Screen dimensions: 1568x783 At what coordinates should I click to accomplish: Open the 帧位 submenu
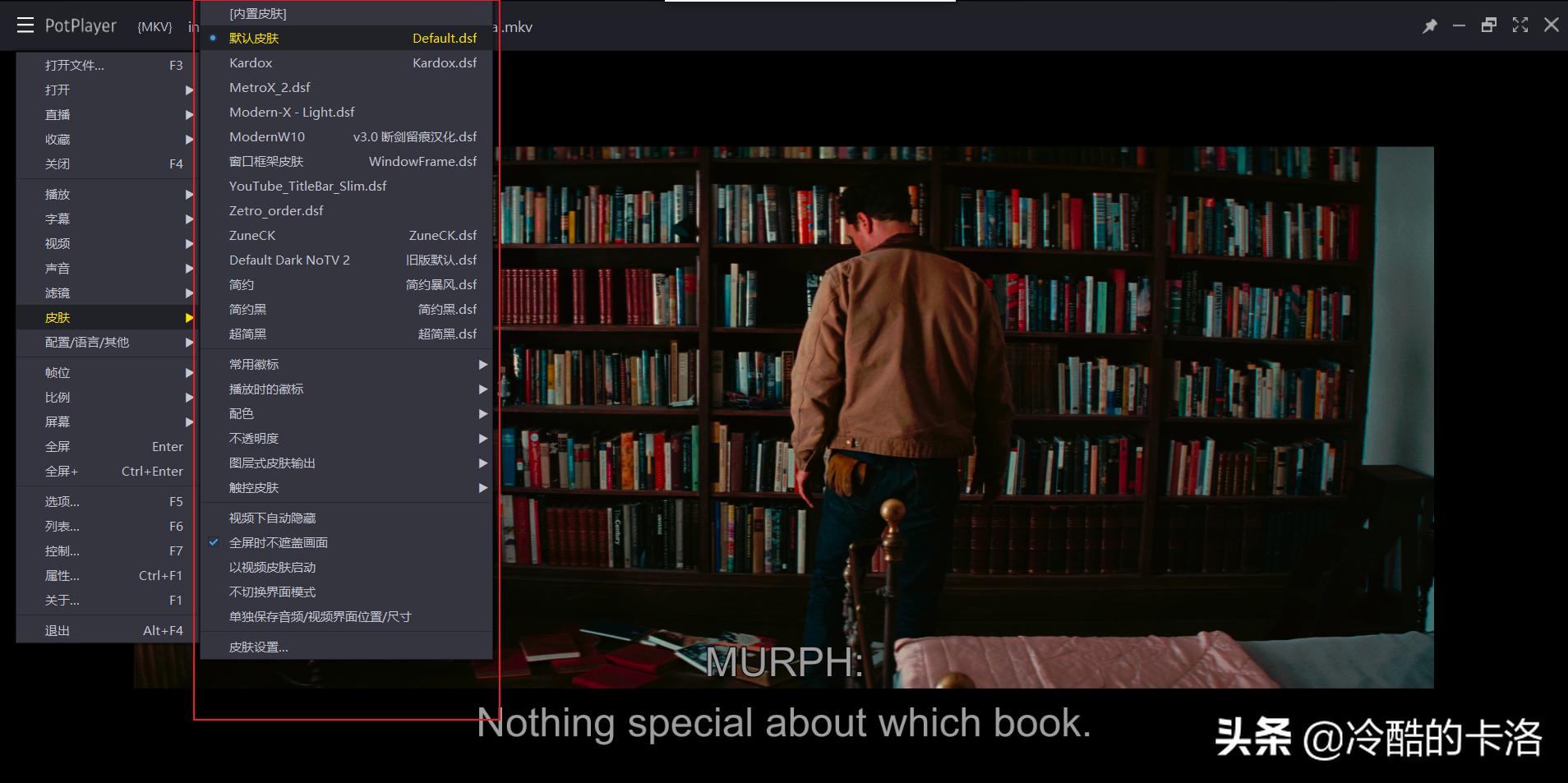click(x=107, y=372)
